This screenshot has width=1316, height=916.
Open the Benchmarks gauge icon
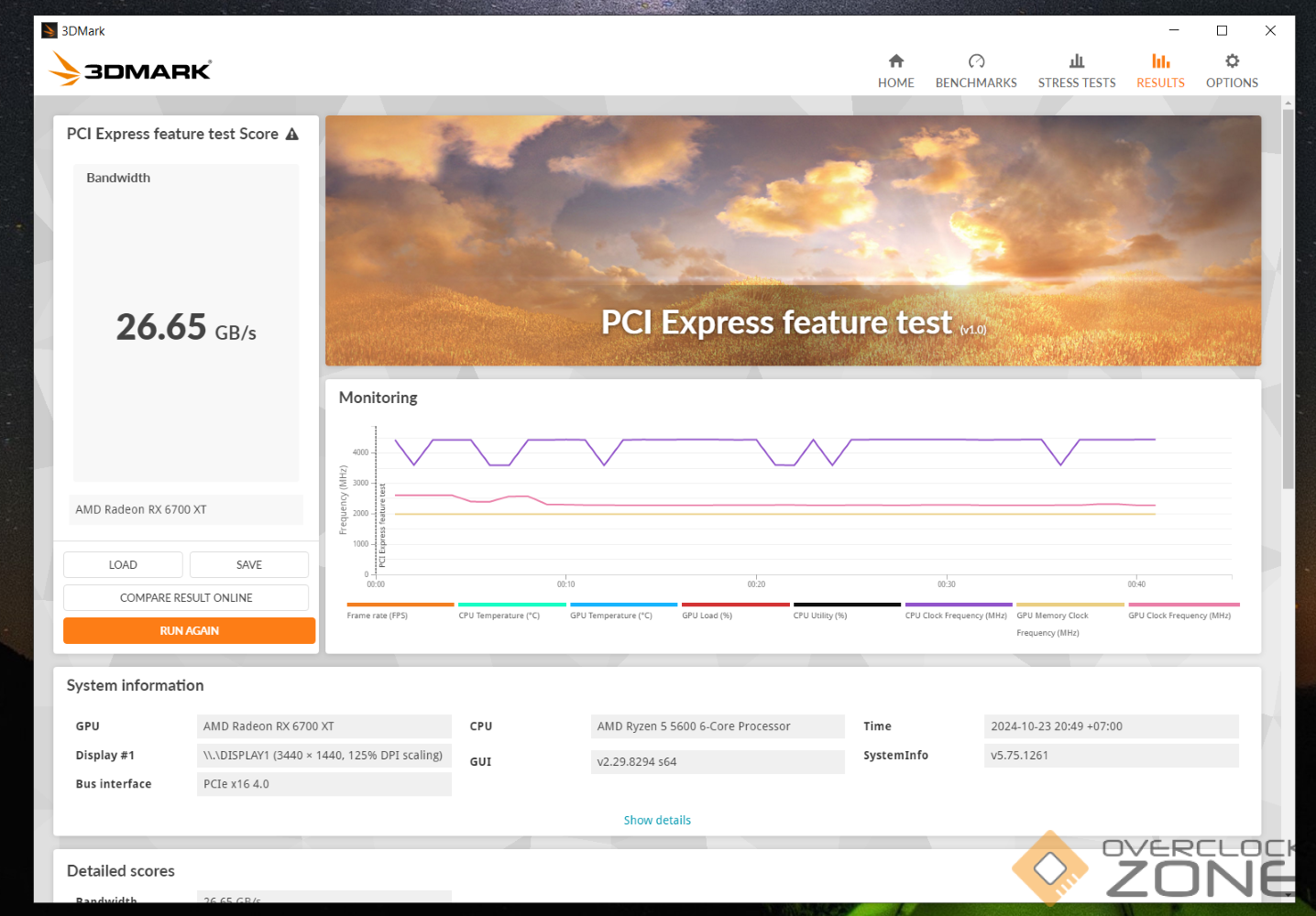(976, 61)
